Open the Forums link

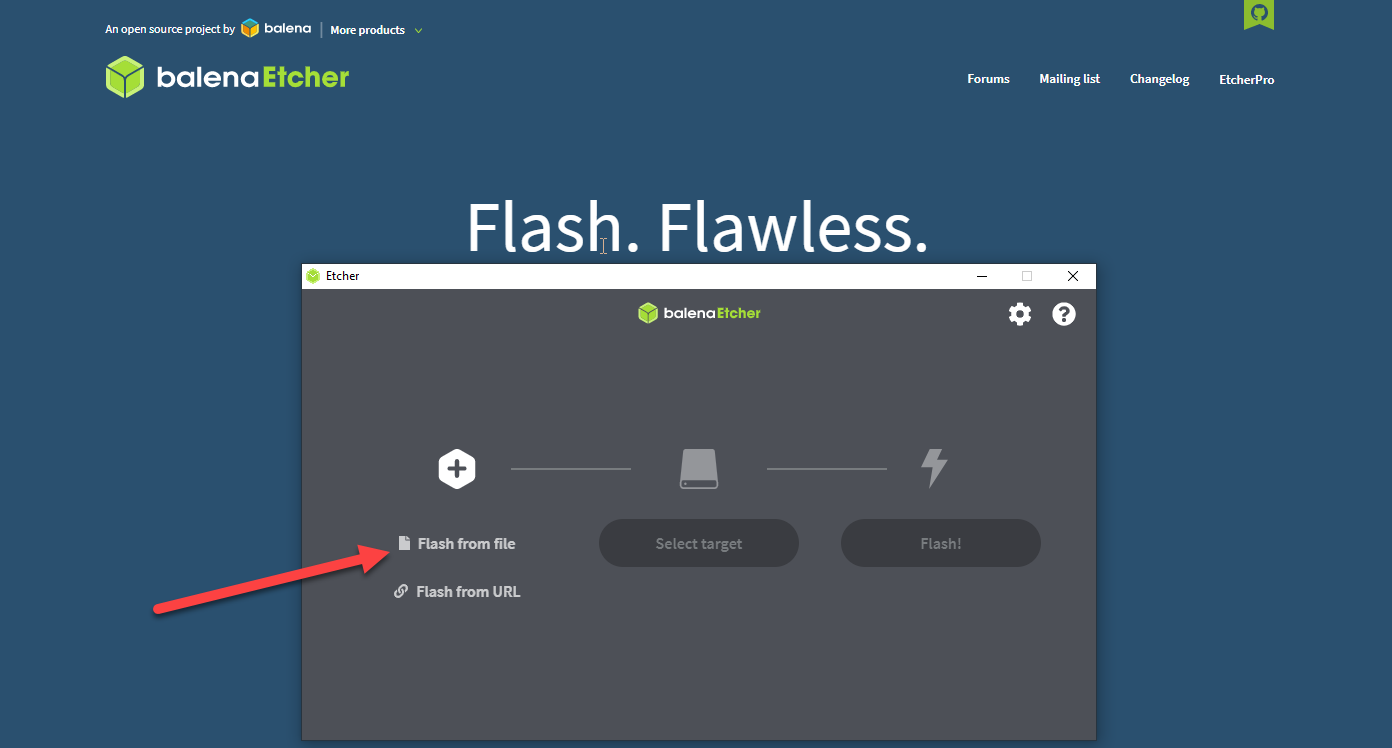pos(988,79)
